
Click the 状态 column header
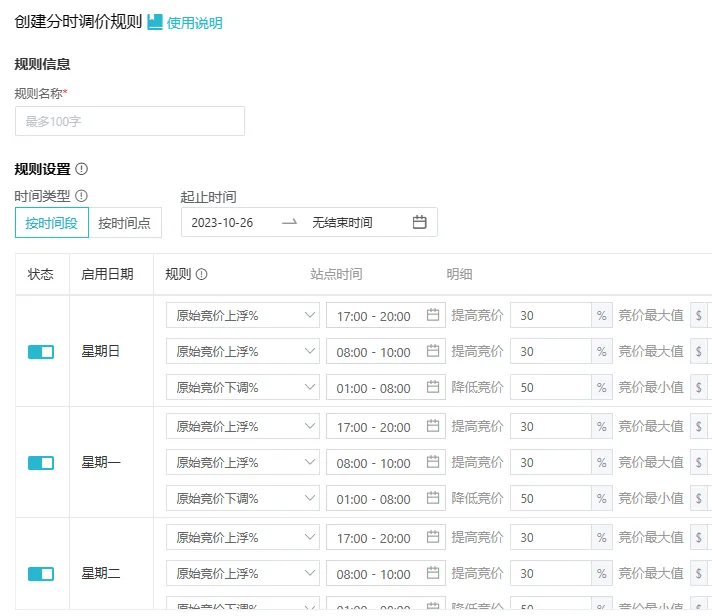[x=40, y=274]
